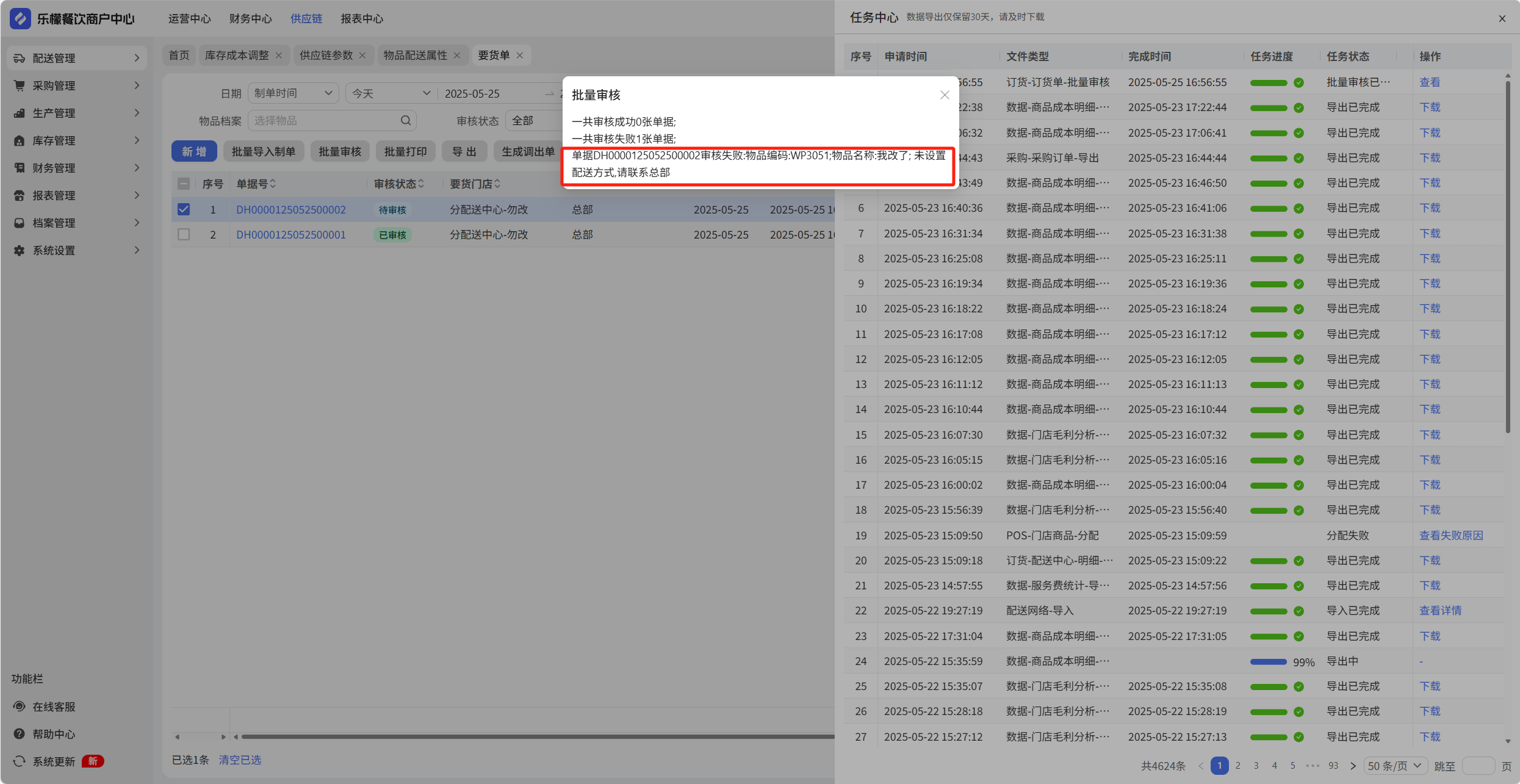The height and width of the screenshot is (784, 1520).
Task: Open 在线客服 headset icon
Action: click(x=20, y=706)
